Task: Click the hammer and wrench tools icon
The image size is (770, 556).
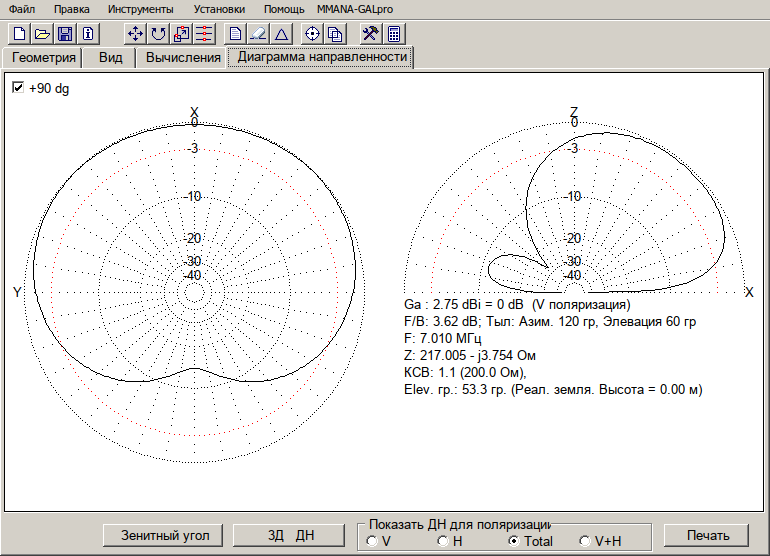Action: click(x=370, y=33)
